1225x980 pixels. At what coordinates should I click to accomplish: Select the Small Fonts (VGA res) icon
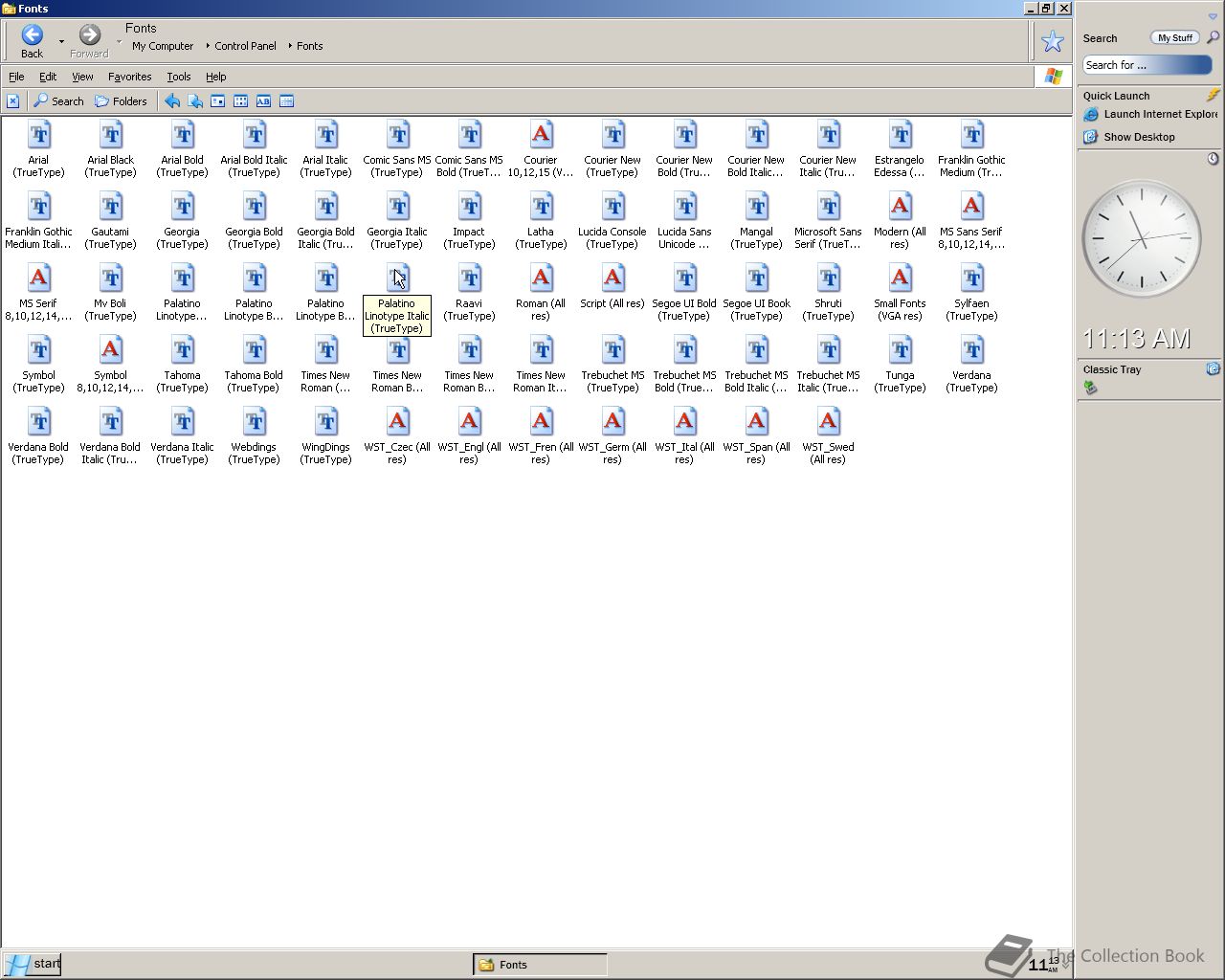900,279
